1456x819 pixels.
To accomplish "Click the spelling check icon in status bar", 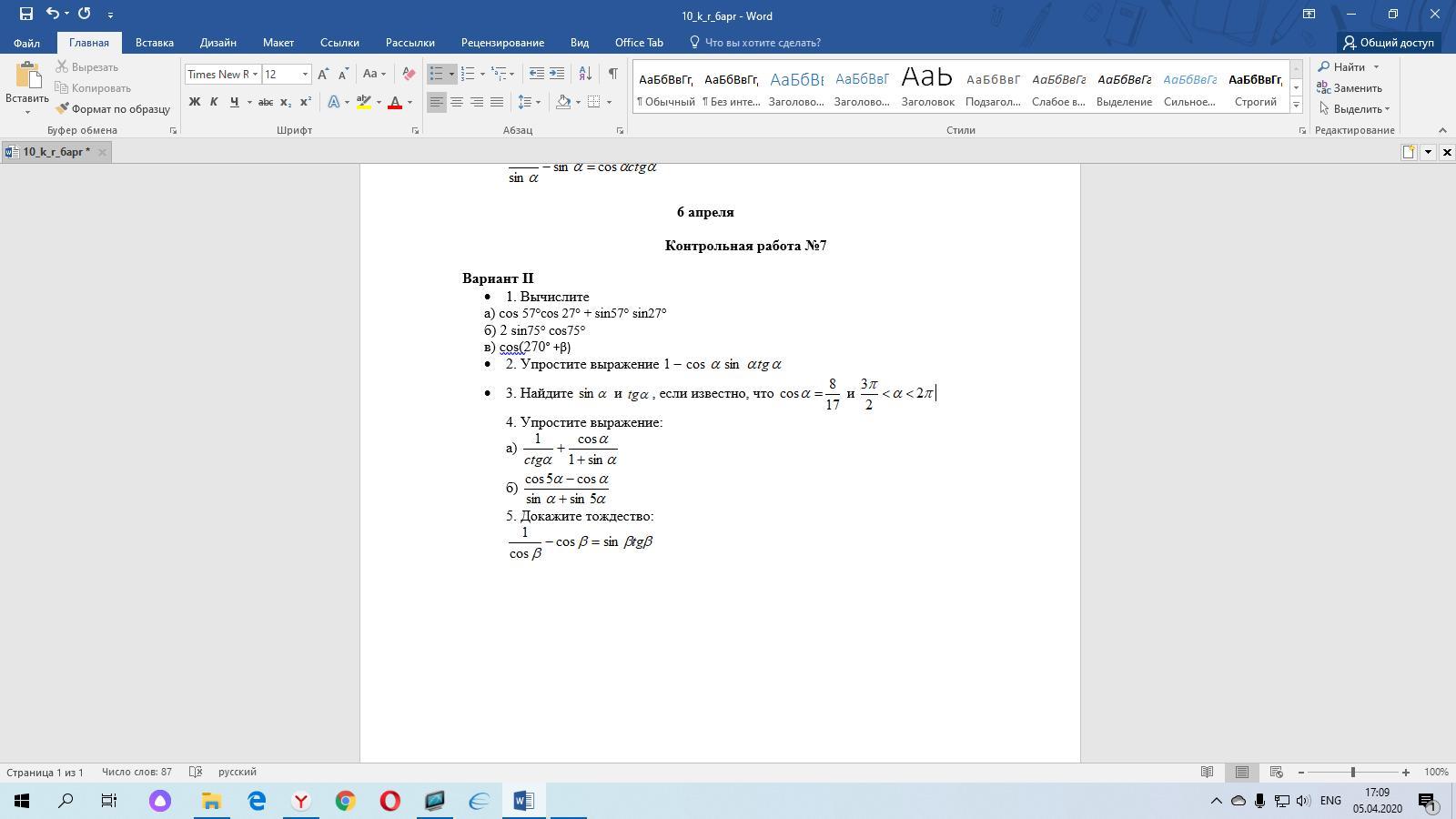I will pyautogui.click(x=195, y=772).
